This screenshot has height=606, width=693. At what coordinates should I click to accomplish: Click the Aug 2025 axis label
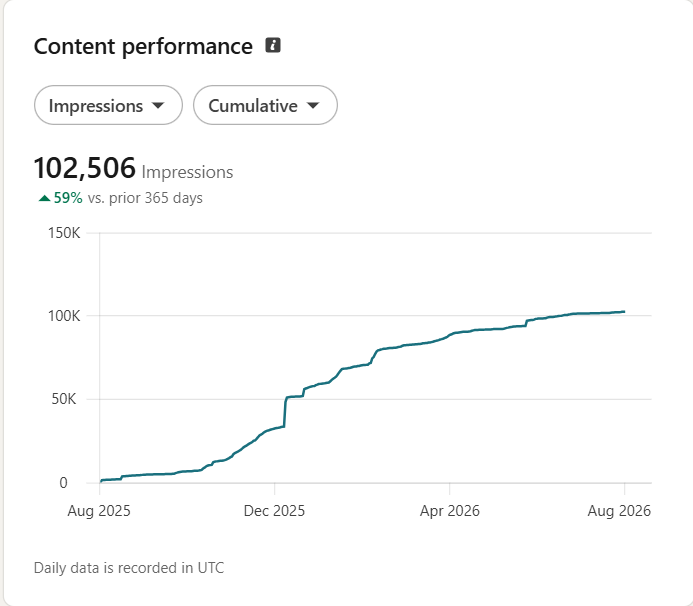pos(99,511)
